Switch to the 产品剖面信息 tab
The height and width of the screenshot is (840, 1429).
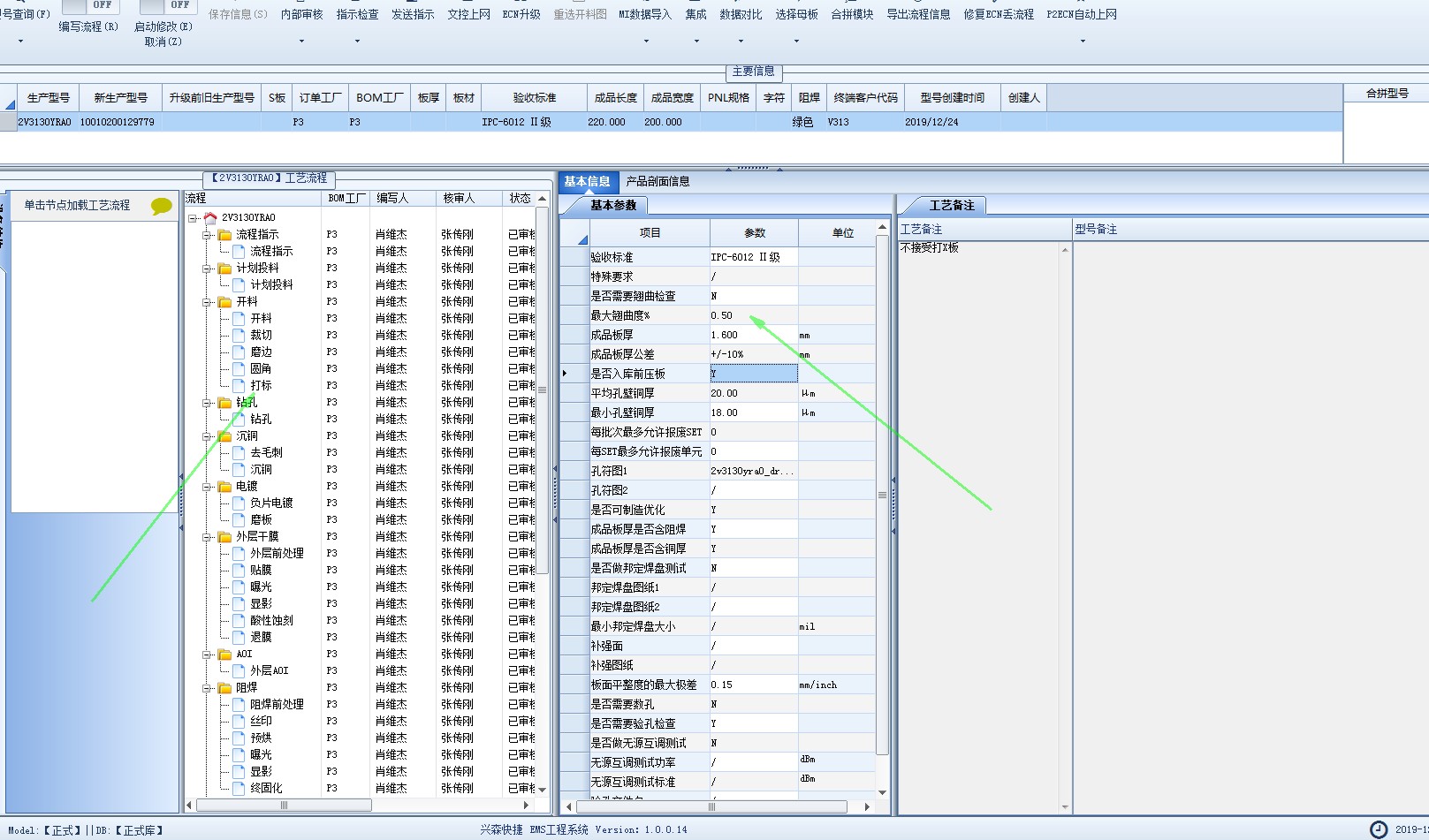click(657, 181)
